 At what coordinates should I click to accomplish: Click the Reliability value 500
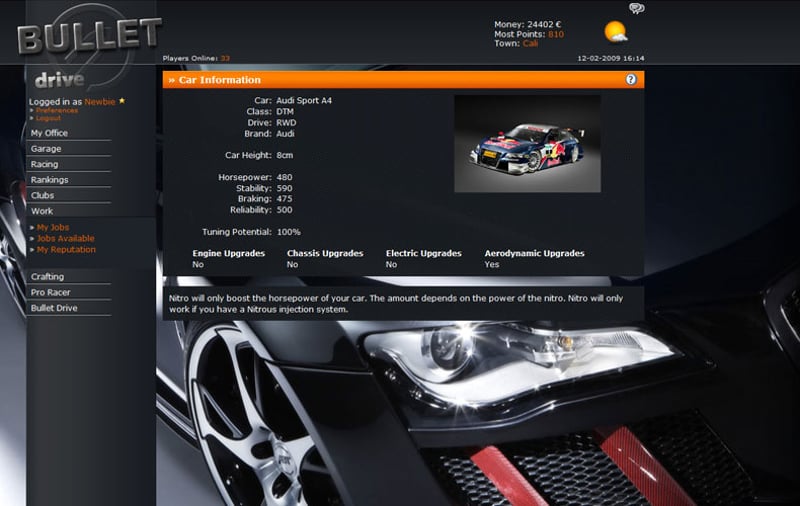pos(284,210)
